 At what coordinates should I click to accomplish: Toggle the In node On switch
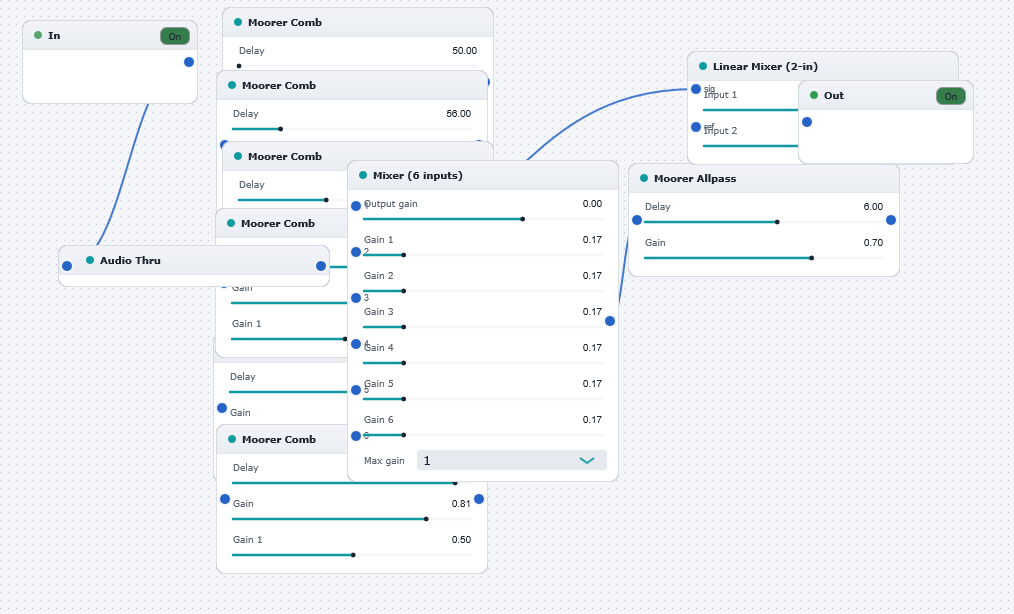[x=175, y=36]
